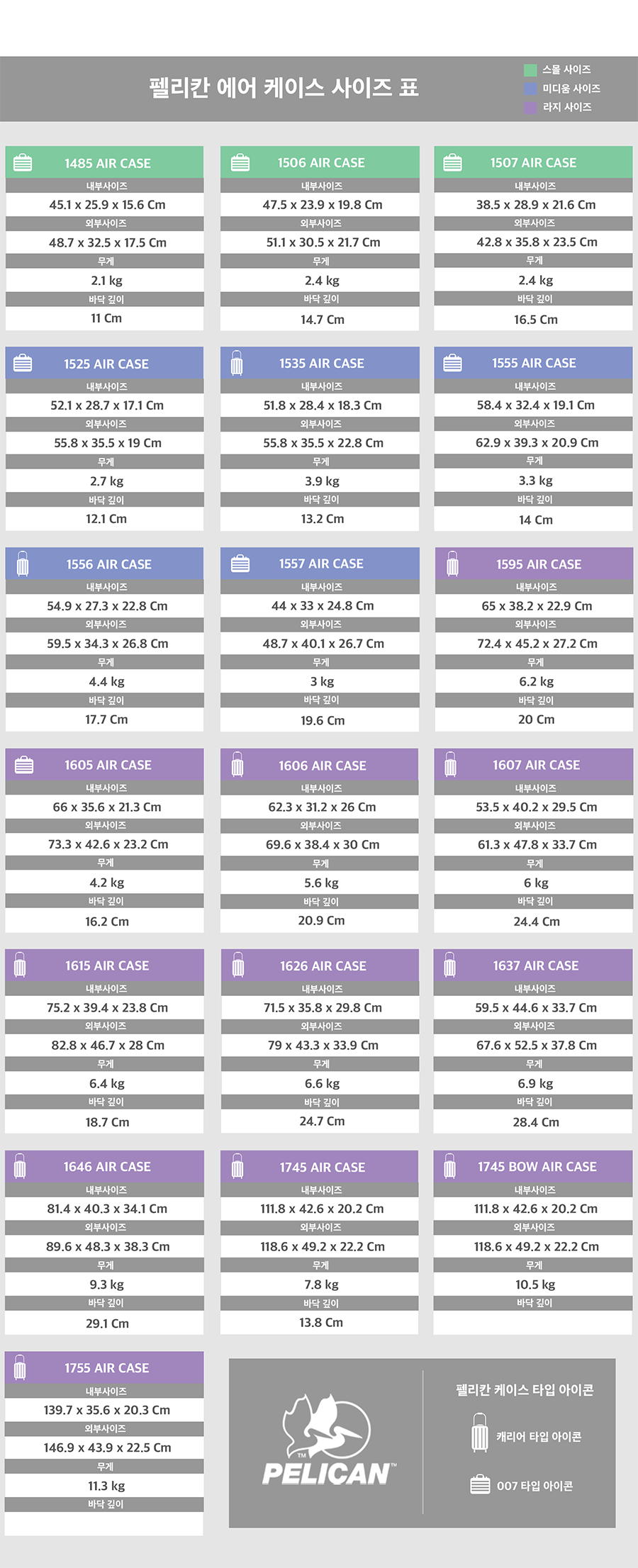Click the carrier type legend icon
The width and height of the screenshot is (638, 1568).
tap(480, 1433)
